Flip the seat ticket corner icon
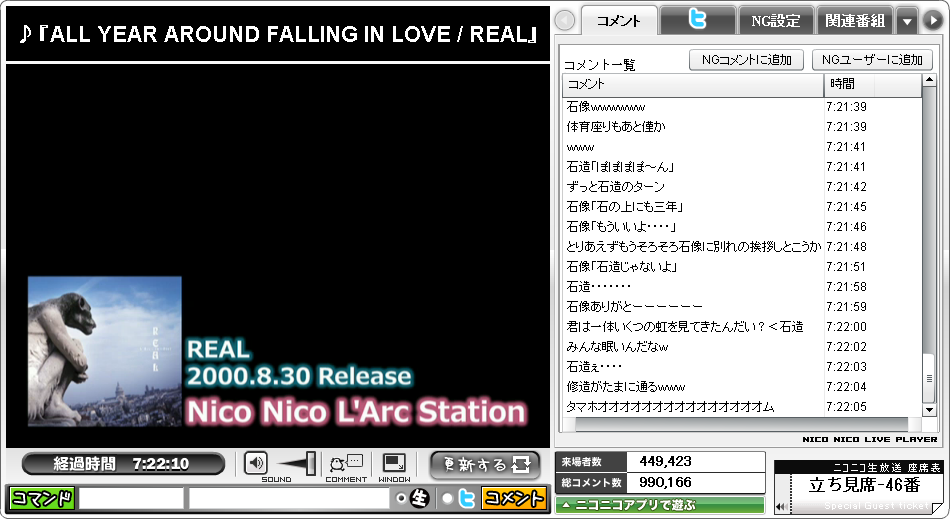The width and height of the screenshot is (950, 520). click(x=937, y=508)
